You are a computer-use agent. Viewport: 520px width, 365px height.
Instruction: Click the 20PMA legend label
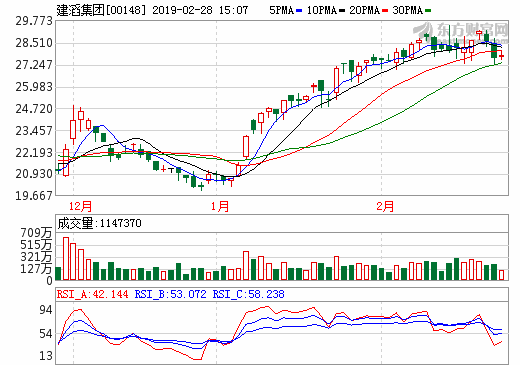(365, 10)
